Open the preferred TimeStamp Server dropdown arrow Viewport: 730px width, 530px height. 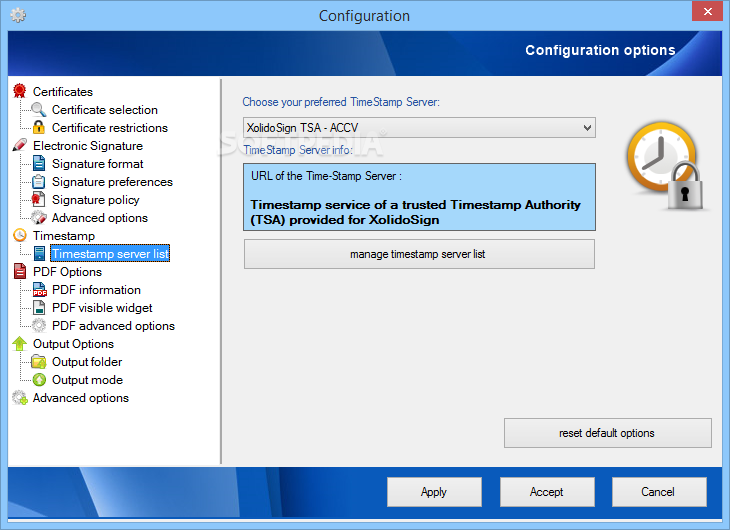[x=587, y=128]
